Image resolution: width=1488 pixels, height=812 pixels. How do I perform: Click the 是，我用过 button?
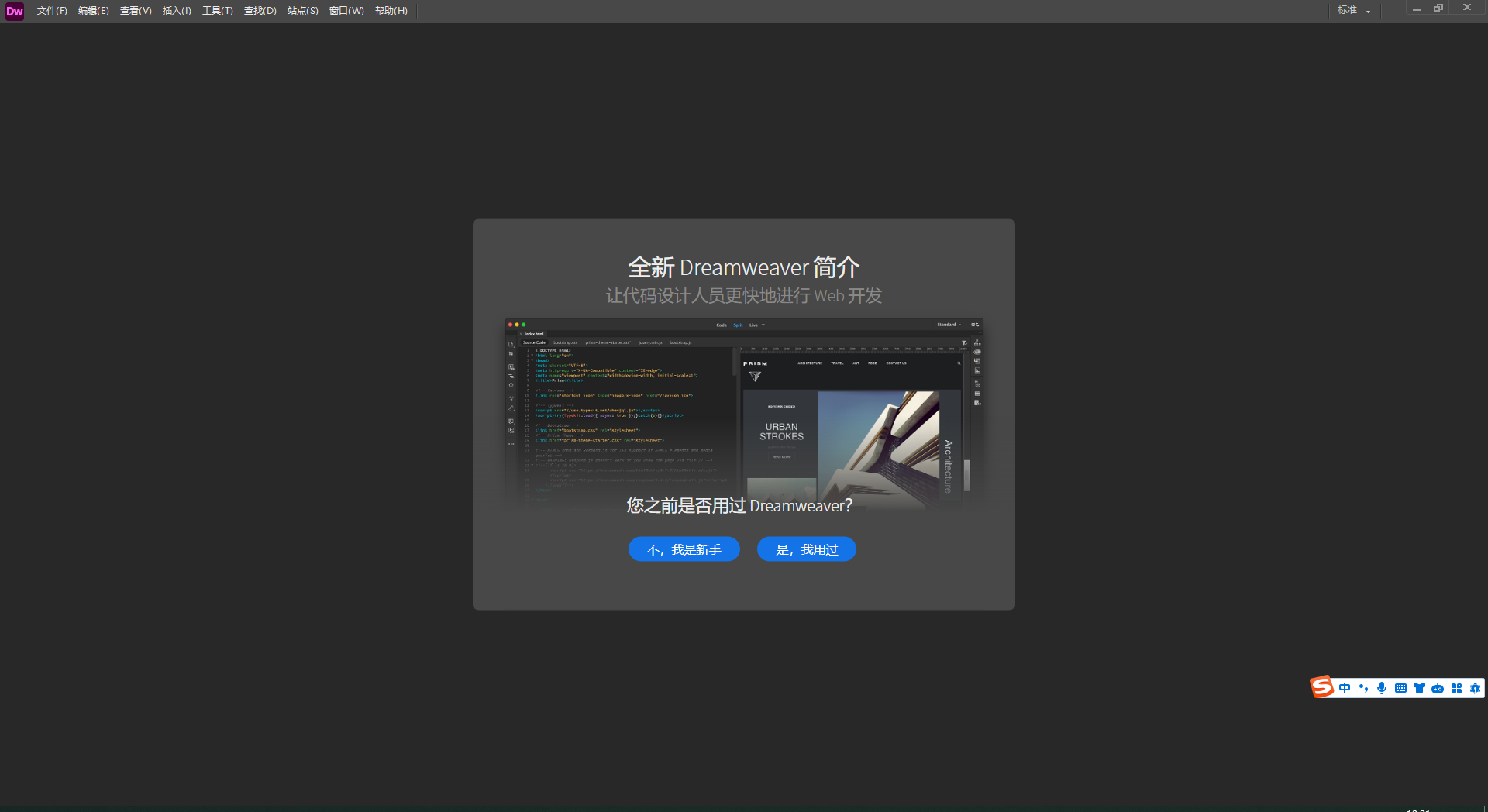click(807, 549)
